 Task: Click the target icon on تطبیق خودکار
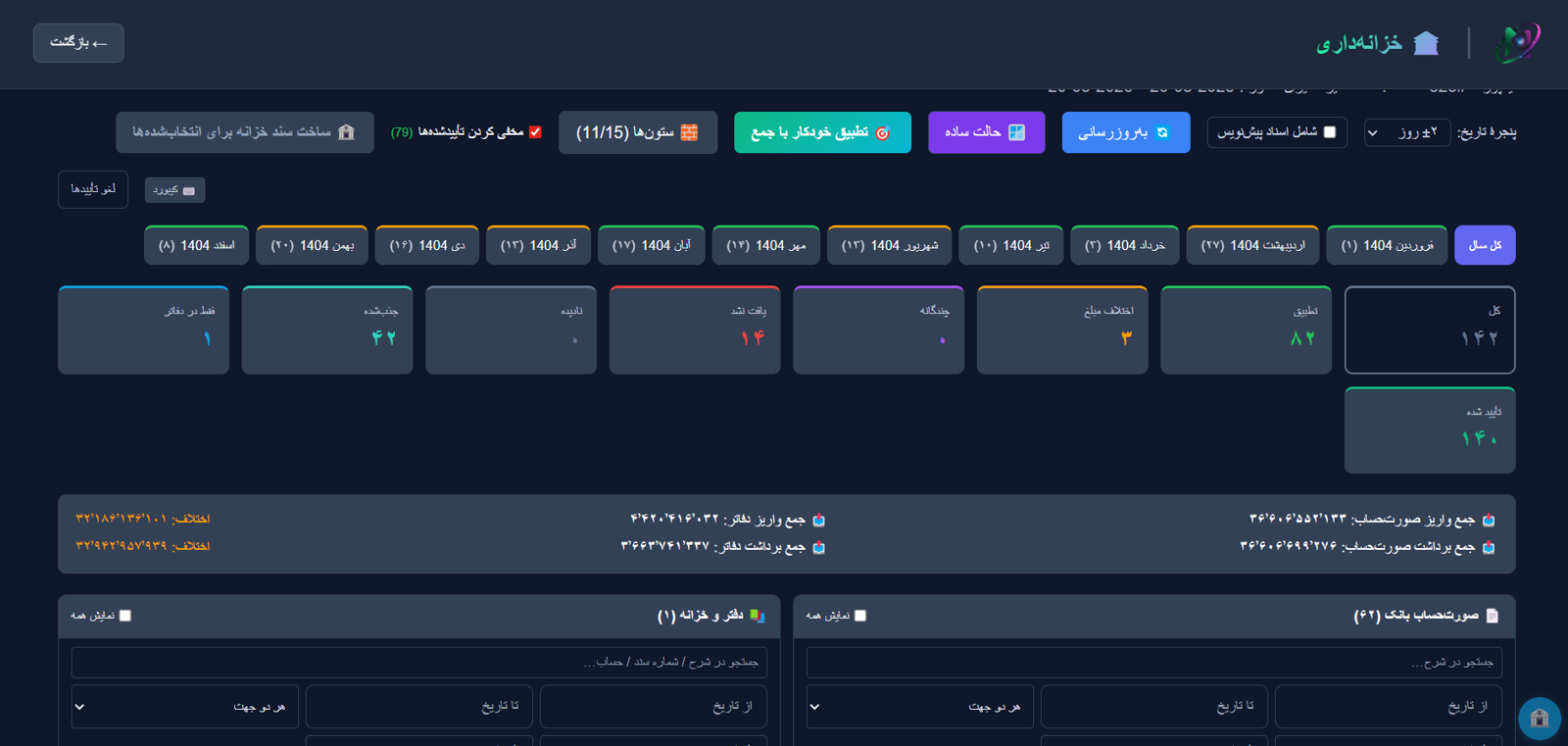click(882, 133)
